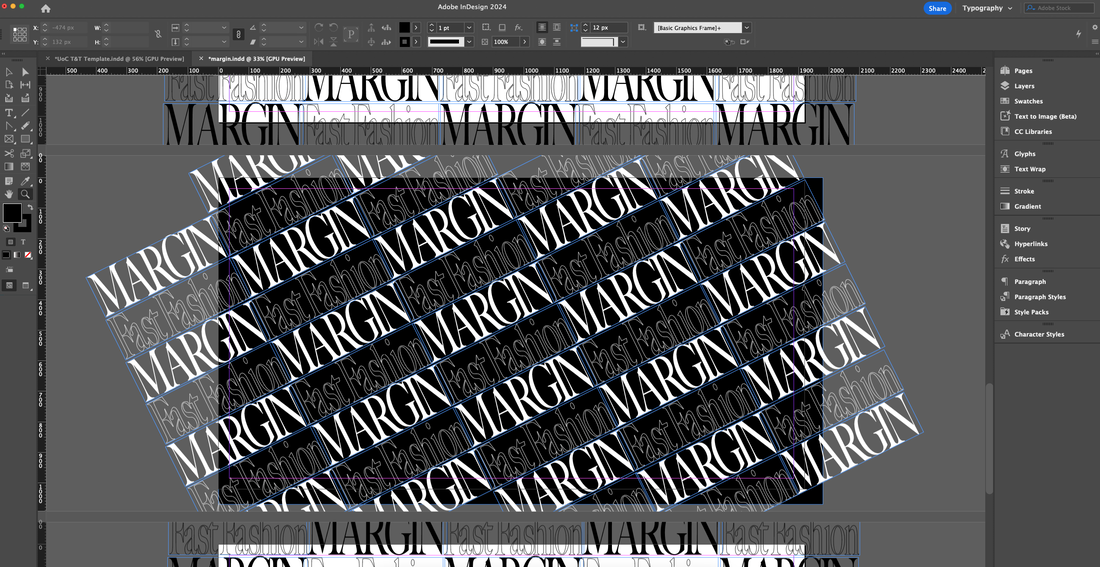Image resolution: width=1100 pixels, height=567 pixels.
Task: Select the Eyedropper tool
Action: (x=25, y=180)
